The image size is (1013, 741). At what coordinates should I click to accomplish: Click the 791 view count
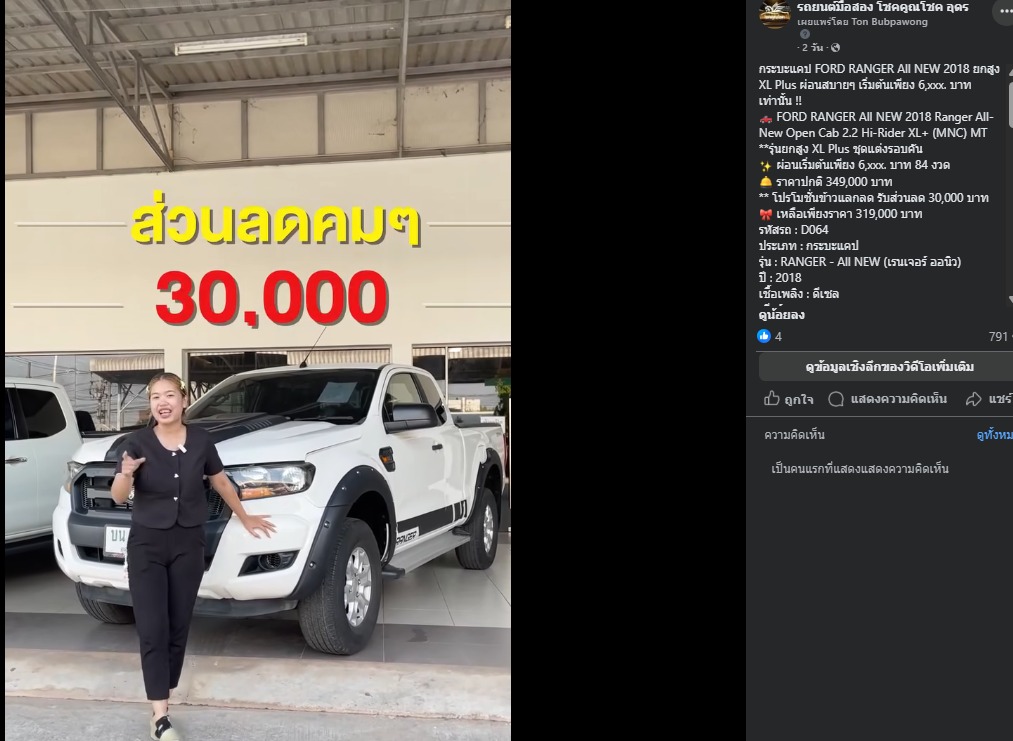pyautogui.click(x=999, y=337)
